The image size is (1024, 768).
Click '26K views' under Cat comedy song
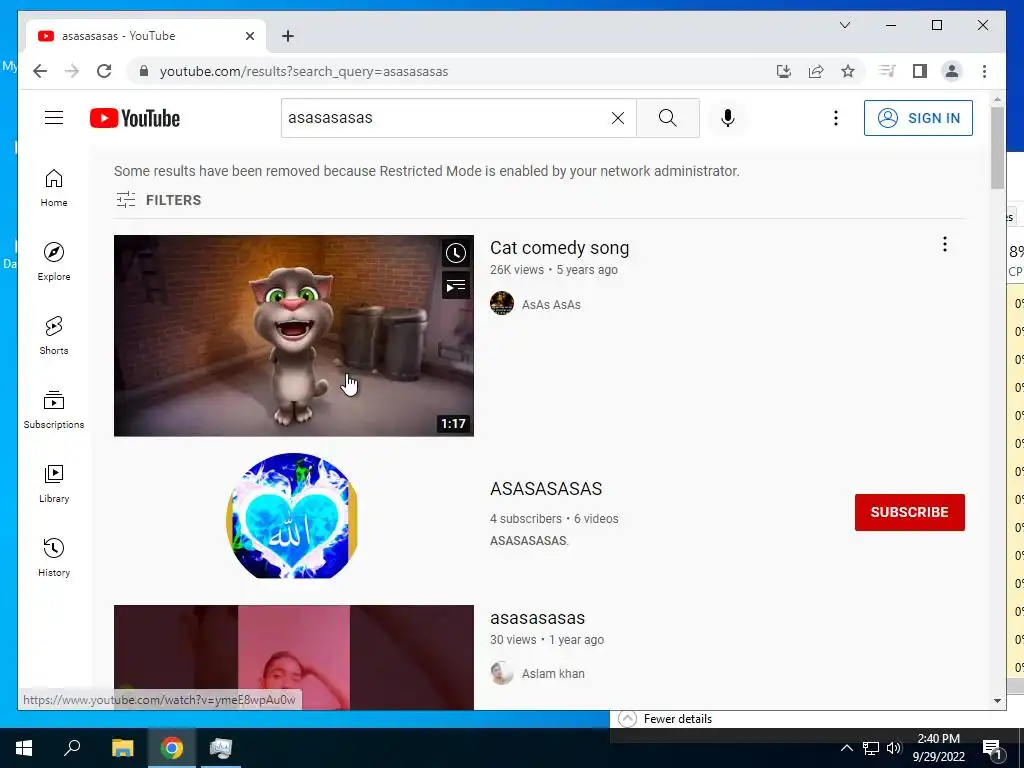pos(517,270)
